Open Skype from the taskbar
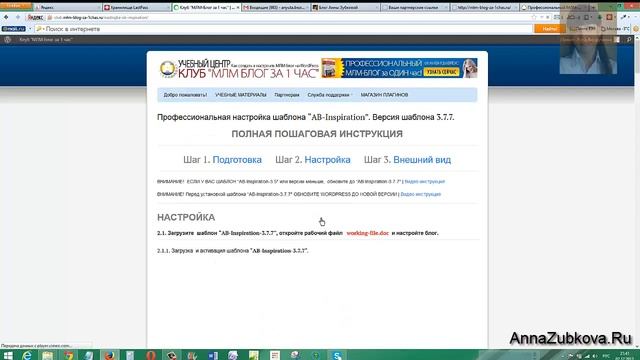The image size is (640, 360). point(337,356)
